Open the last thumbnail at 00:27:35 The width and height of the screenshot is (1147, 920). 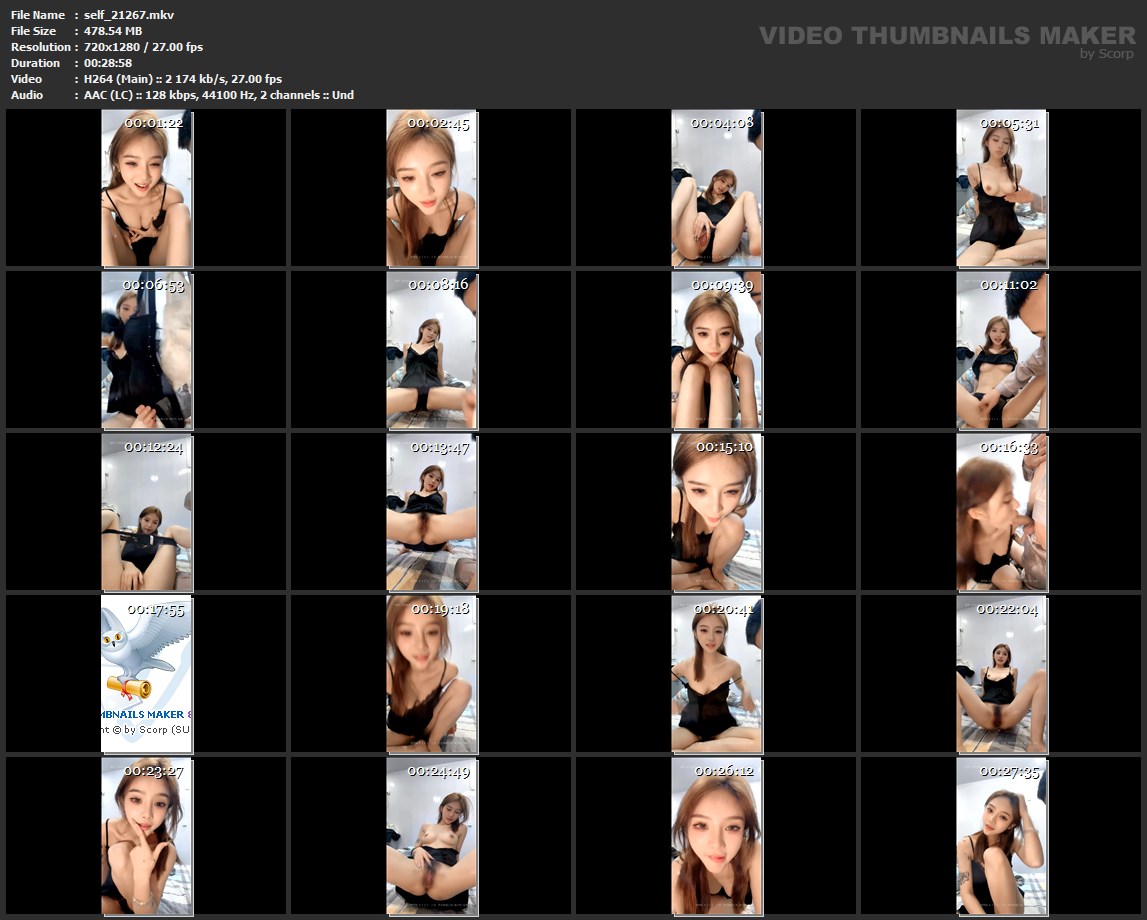tap(1001, 836)
